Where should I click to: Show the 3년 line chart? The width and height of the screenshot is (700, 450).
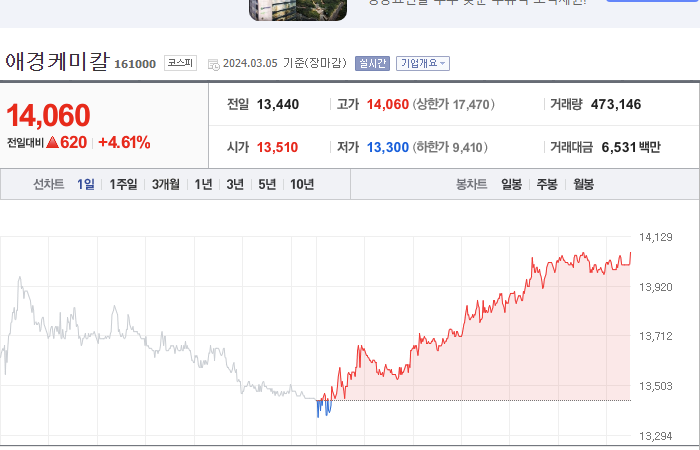pos(235,184)
